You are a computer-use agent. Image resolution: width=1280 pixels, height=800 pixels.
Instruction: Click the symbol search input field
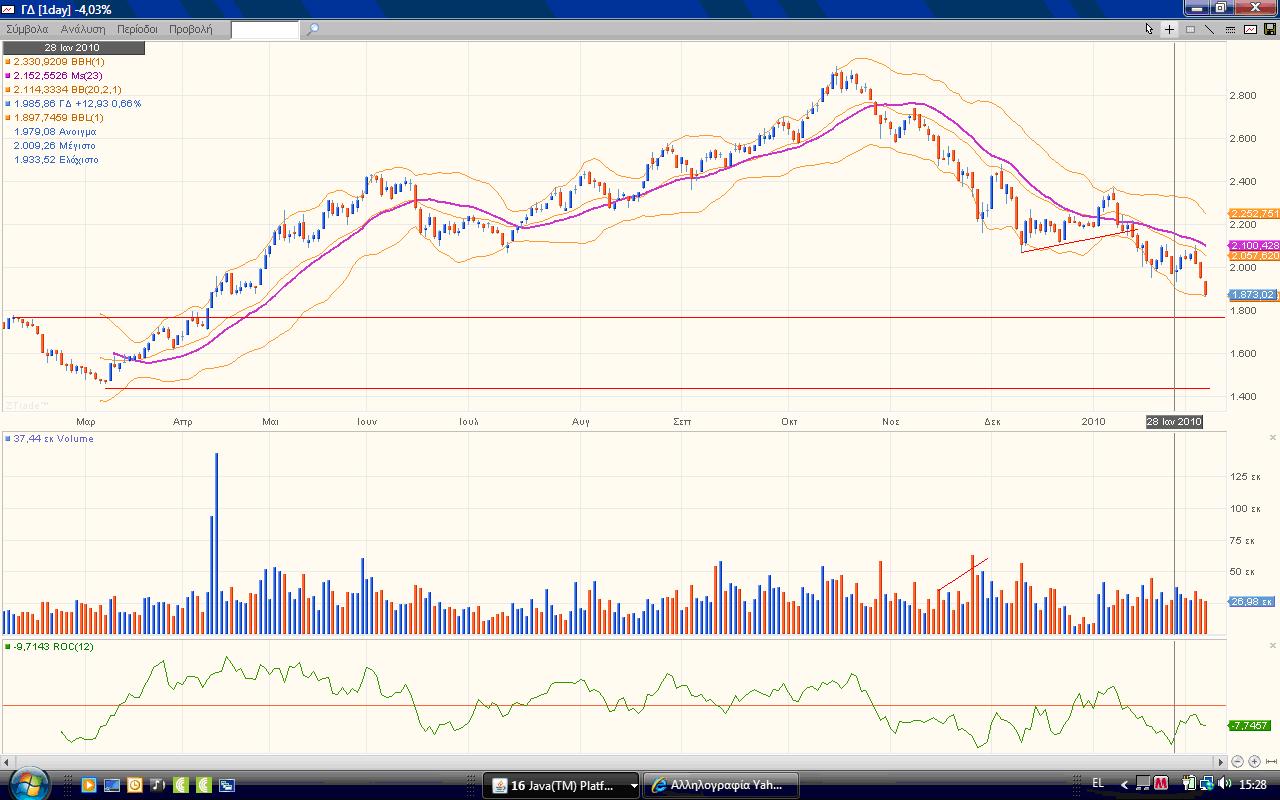(x=265, y=29)
